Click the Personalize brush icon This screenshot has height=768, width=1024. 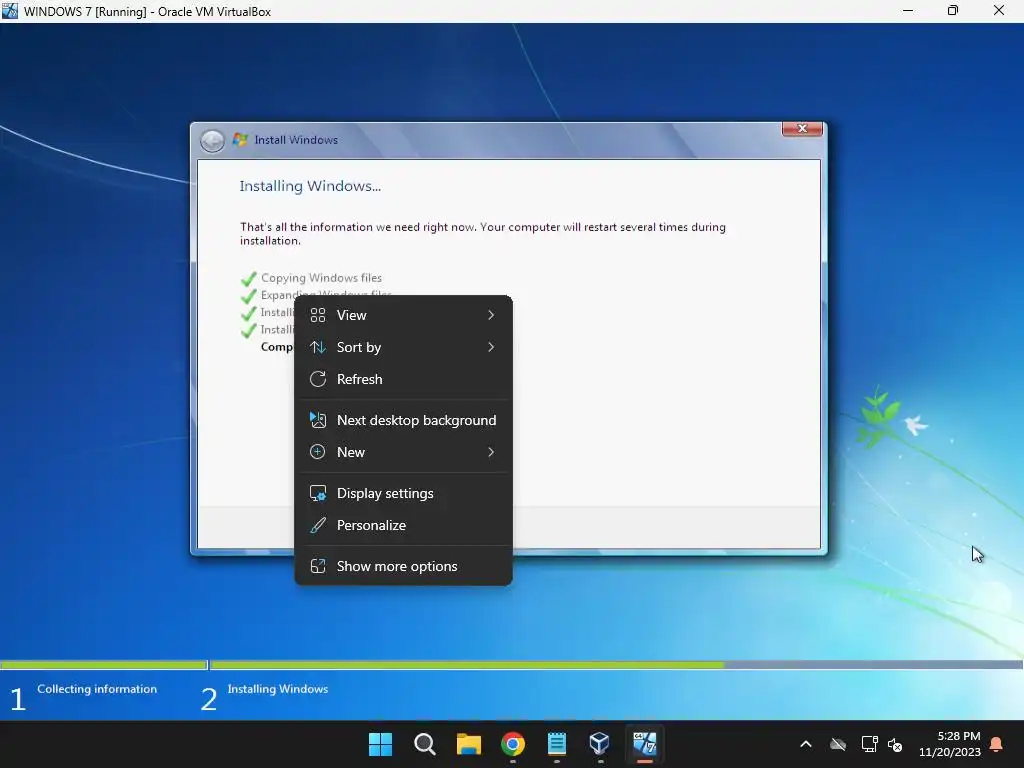click(318, 526)
